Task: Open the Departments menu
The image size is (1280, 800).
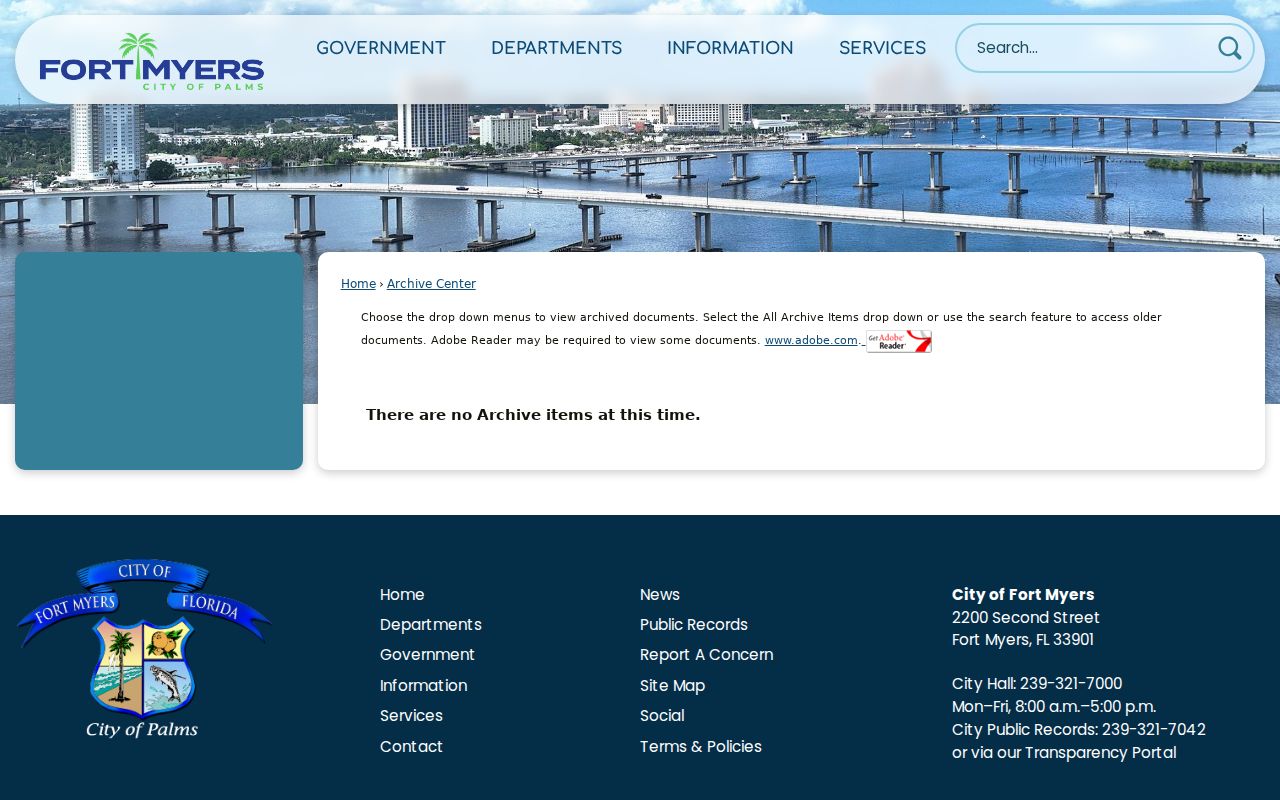Action: pyautogui.click(x=556, y=48)
